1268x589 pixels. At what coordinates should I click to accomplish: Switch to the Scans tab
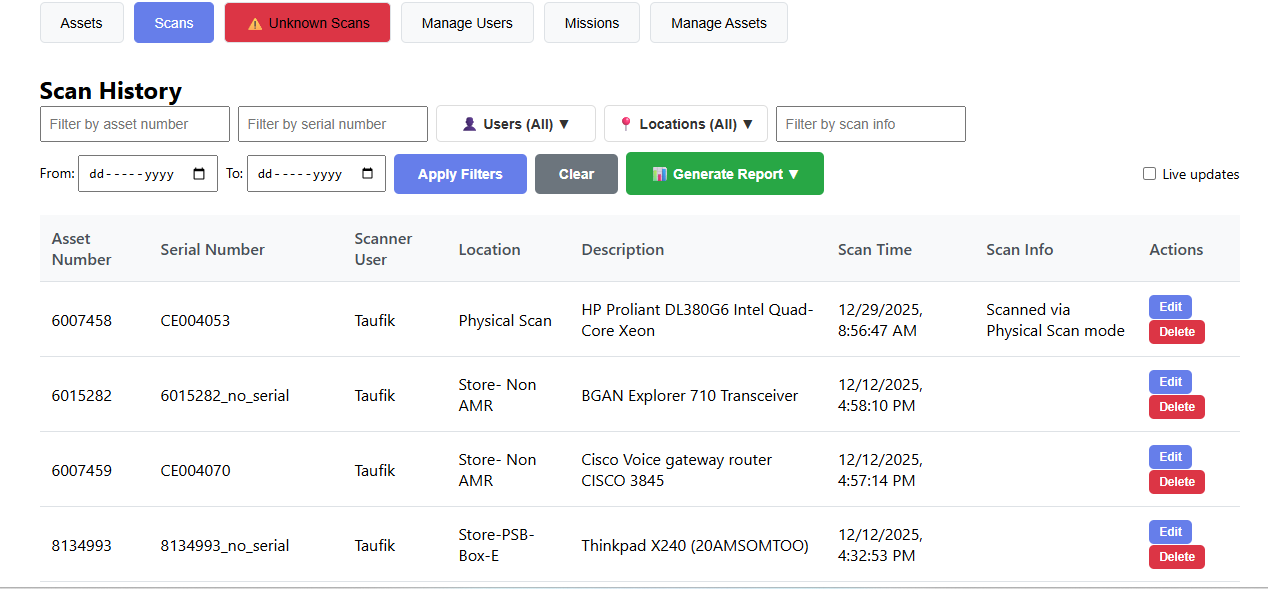coord(174,23)
